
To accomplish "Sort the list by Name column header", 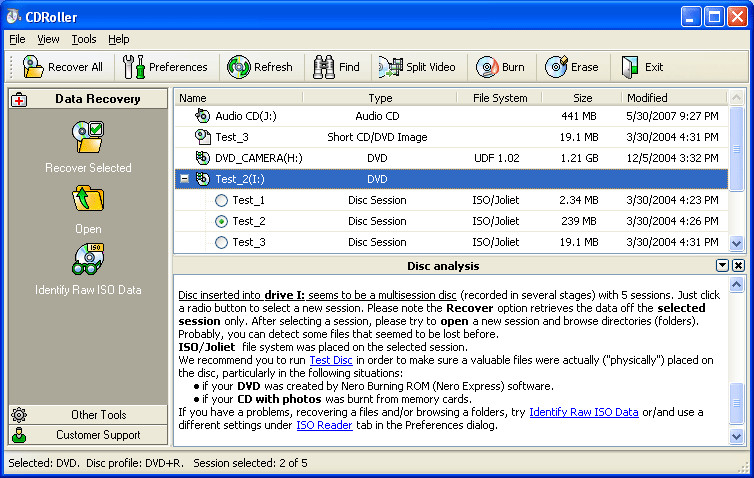I will click(x=239, y=98).
